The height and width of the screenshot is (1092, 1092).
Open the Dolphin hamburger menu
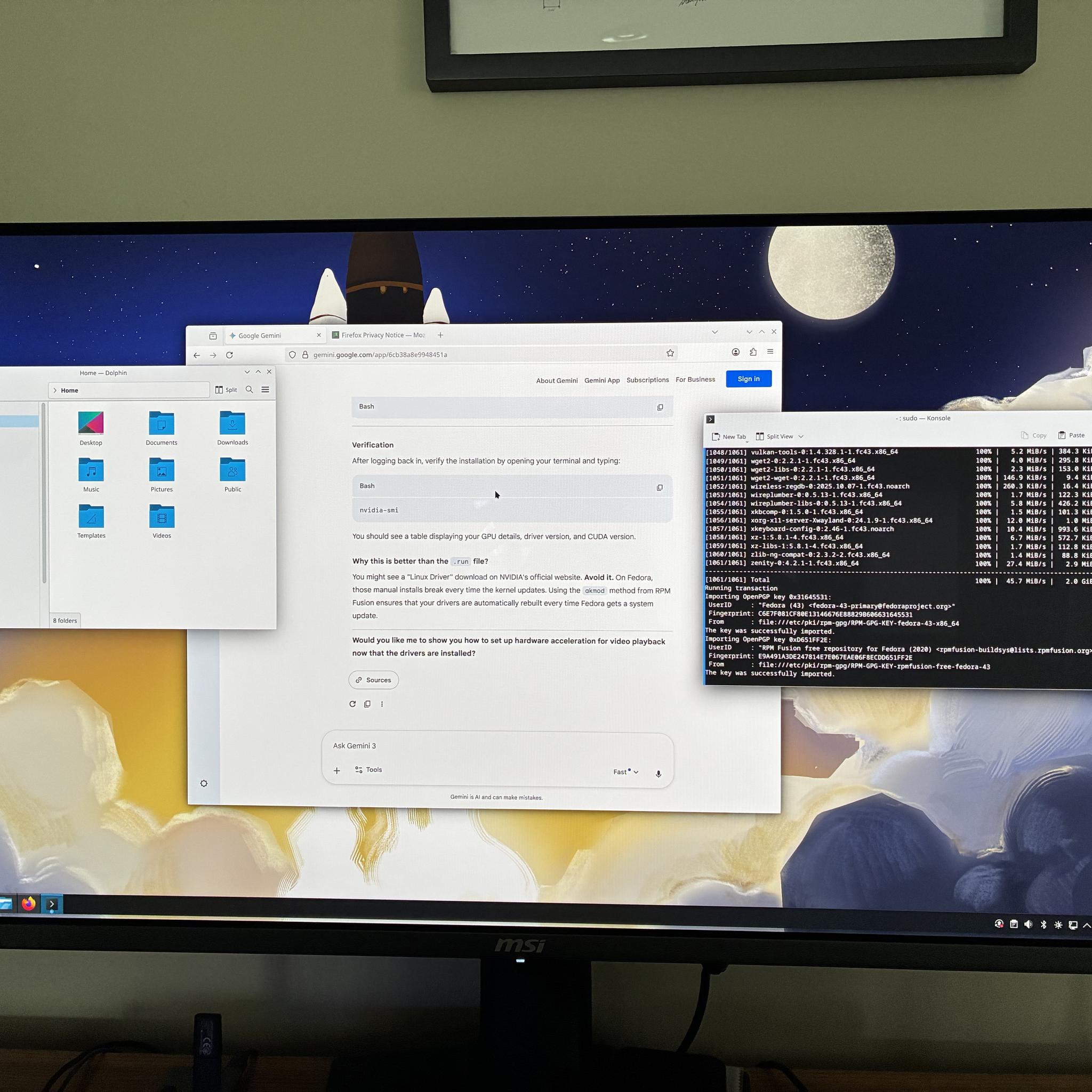265,389
